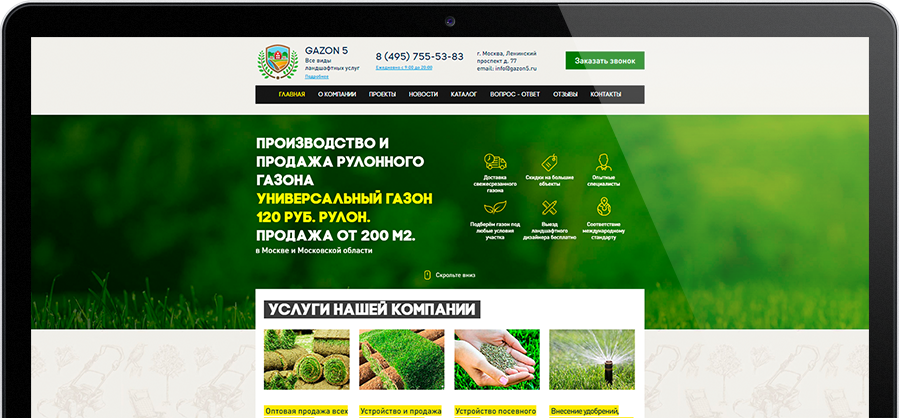Click the discount price tag icon
This screenshot has width=900, height=418.
tap(549, 162)
